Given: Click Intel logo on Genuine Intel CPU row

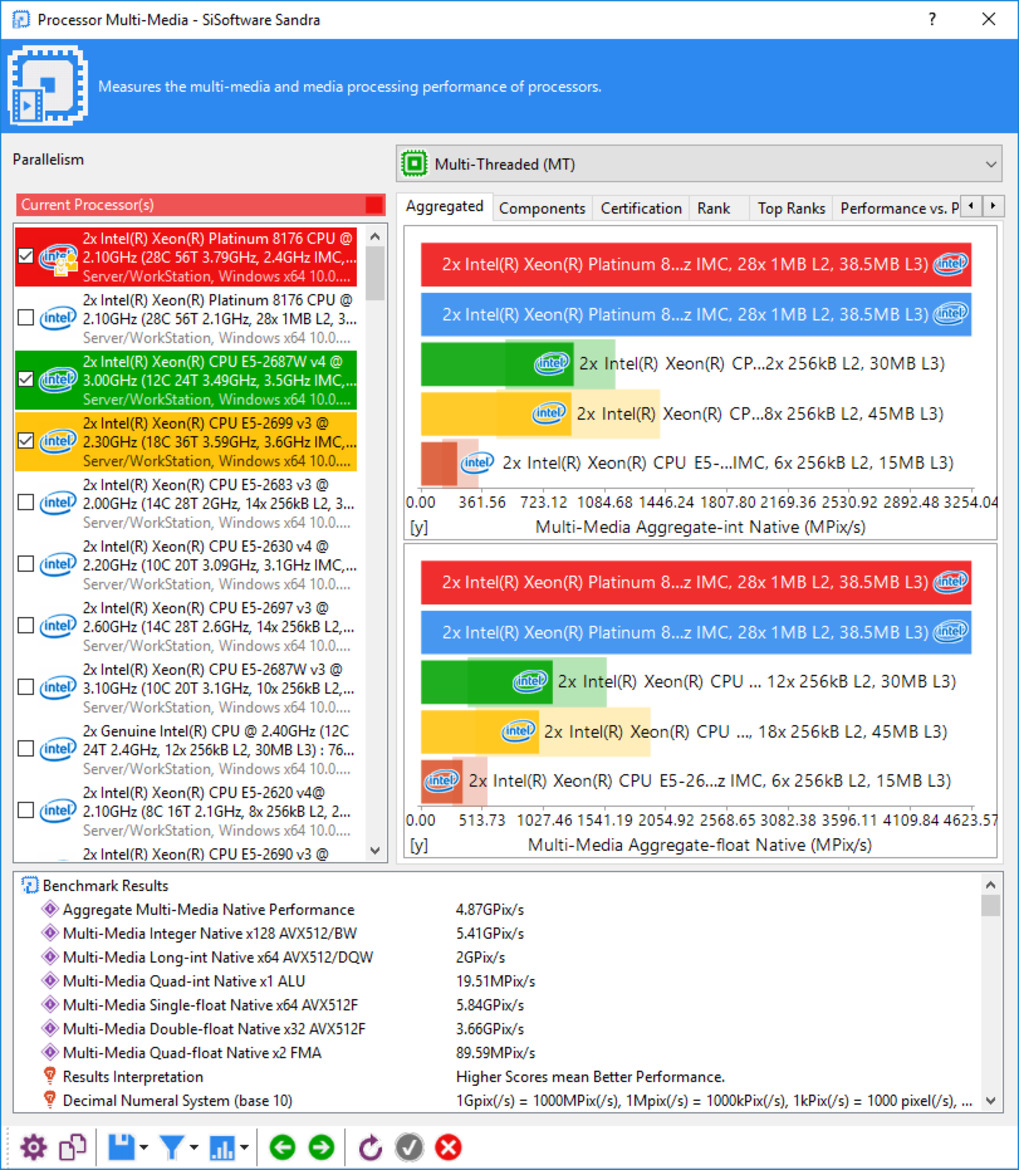Looking at the screenshot, I should point(58,748).
